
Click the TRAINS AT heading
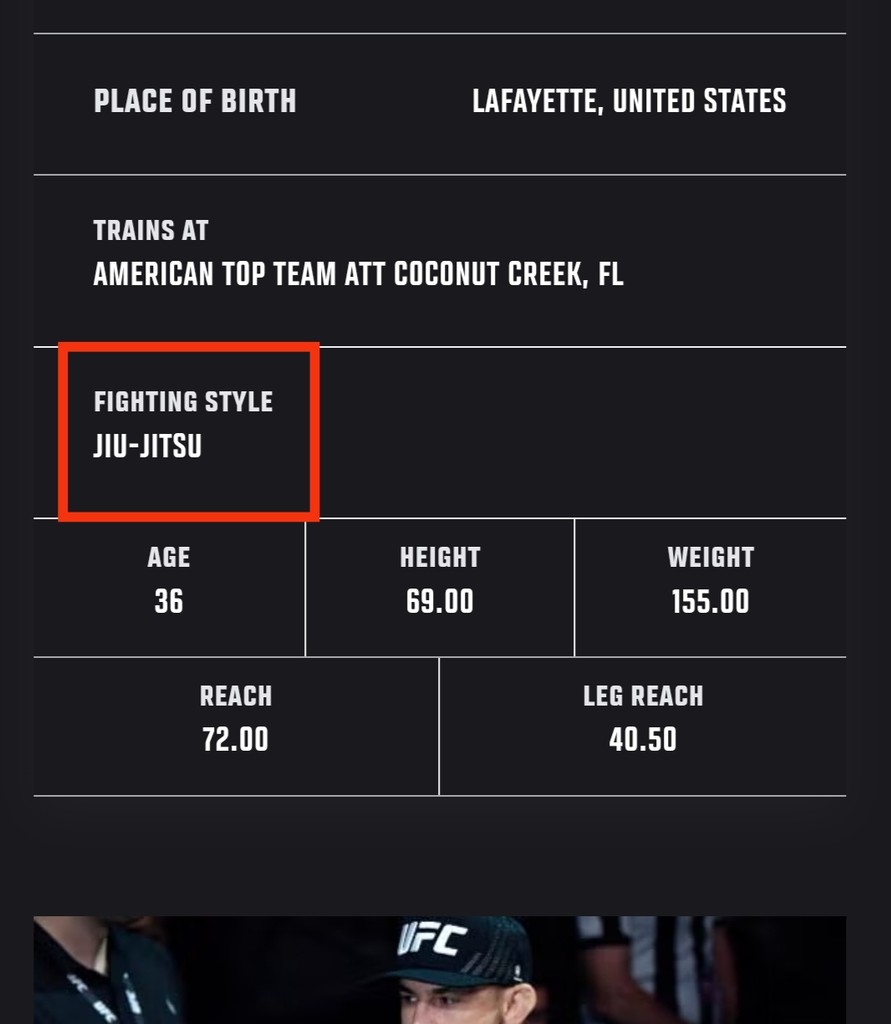coord(151,231)
